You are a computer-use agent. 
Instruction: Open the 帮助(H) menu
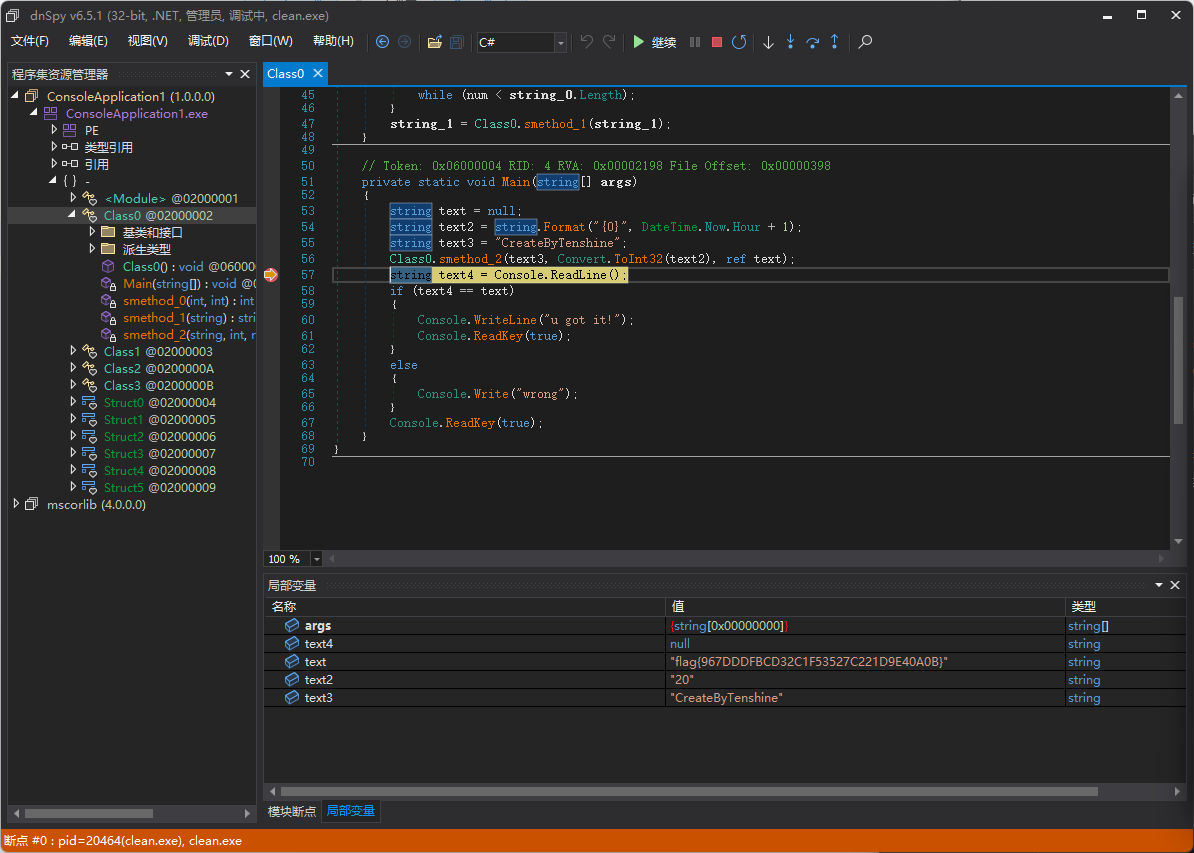tap(333, 41)
